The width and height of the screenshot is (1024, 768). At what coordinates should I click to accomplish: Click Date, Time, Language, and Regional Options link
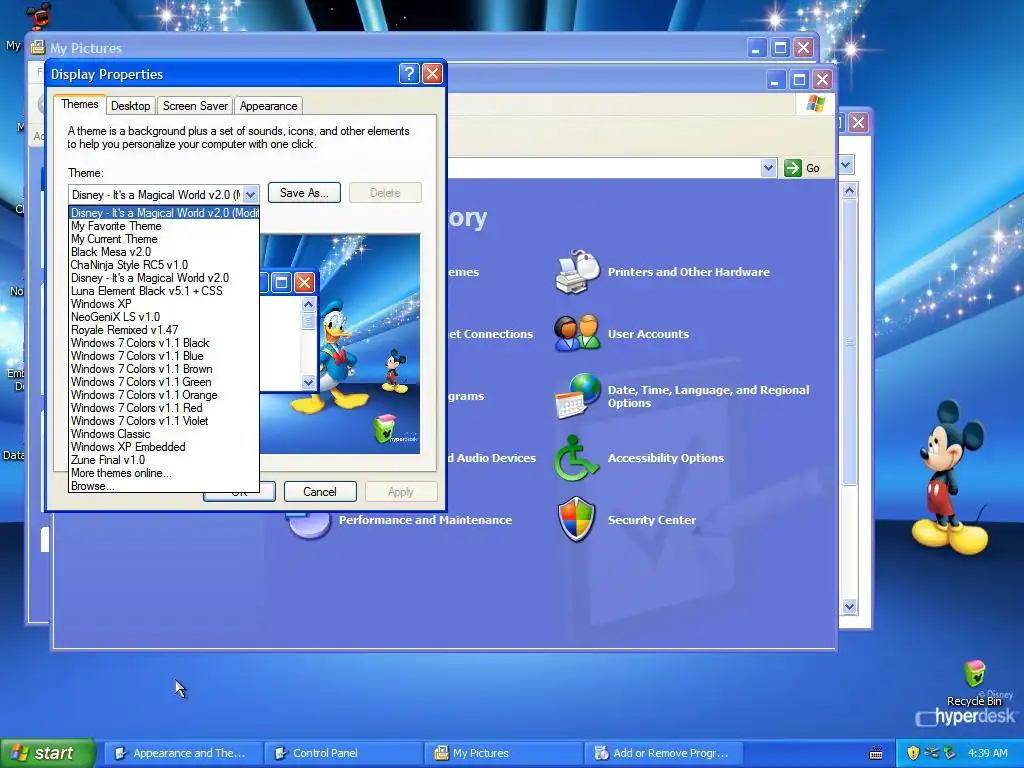709,396
